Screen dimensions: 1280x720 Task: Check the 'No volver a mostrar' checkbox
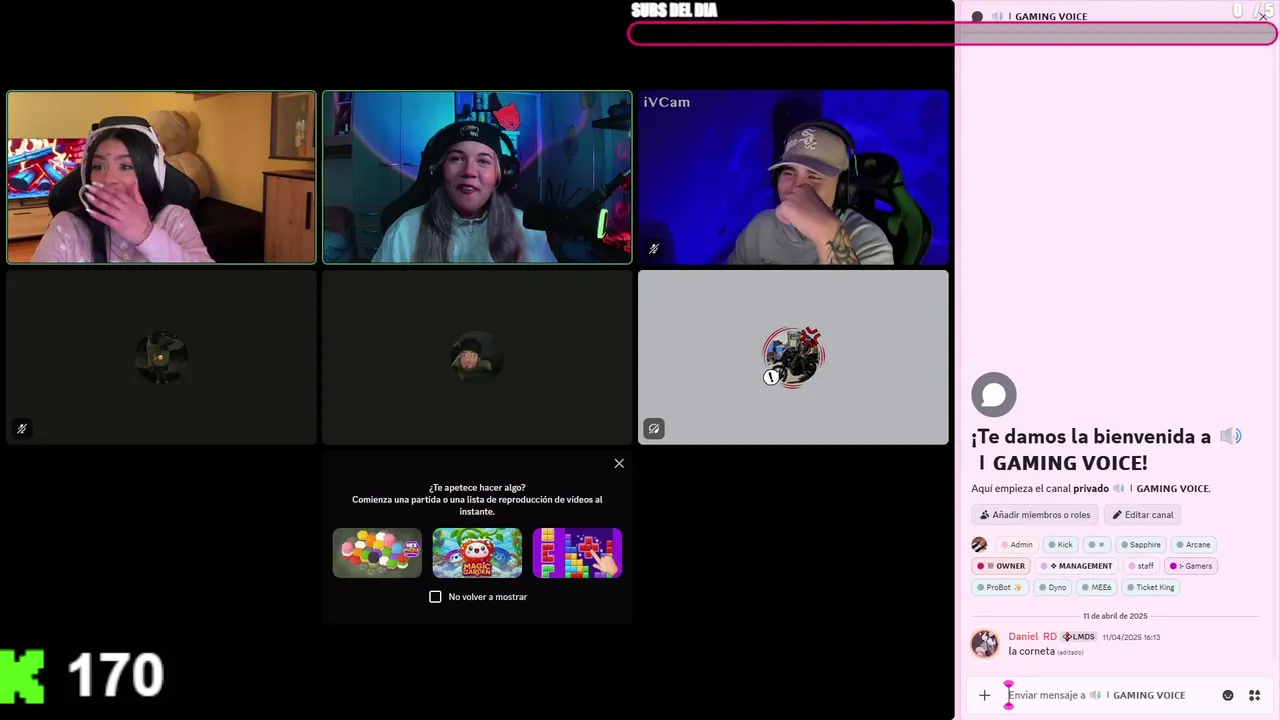coord(435,597)
